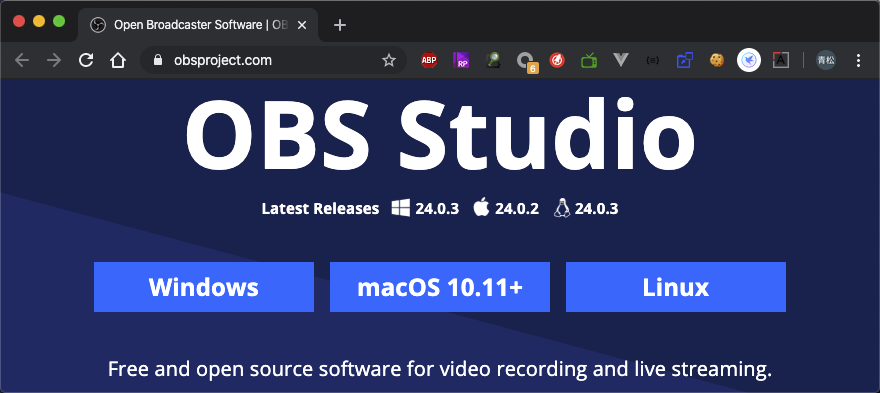
Task: Click the browser forward arrow
Action: pos(54,60)
